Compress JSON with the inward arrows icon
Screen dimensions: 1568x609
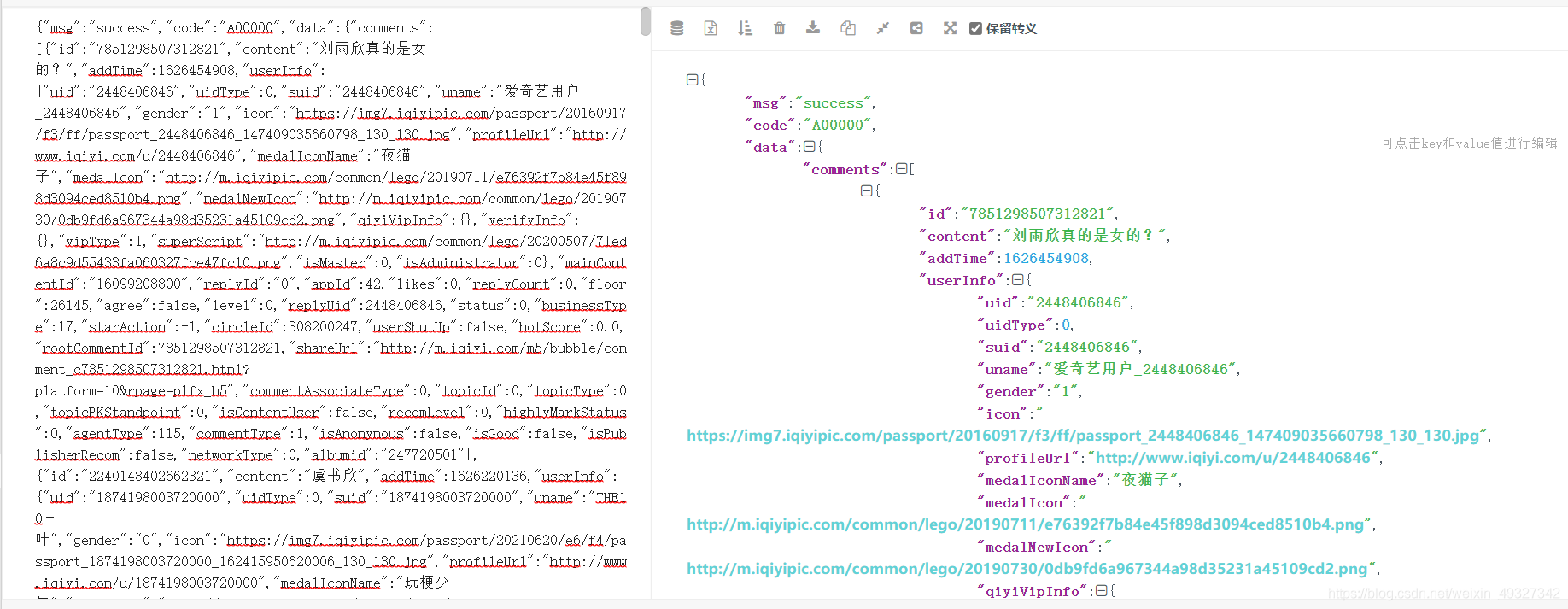point(882,28)
